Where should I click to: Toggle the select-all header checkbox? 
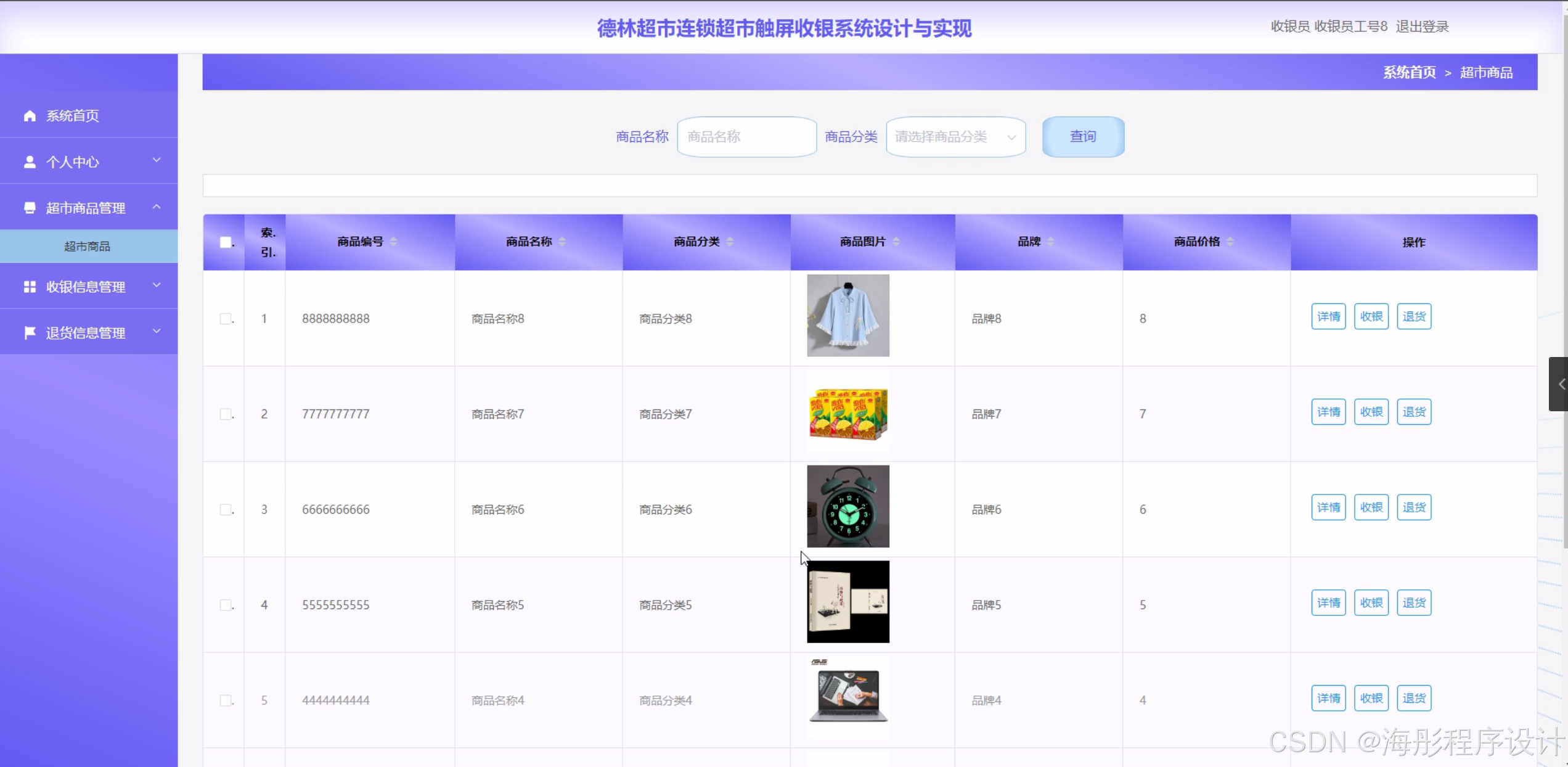(x=226, y=242)
